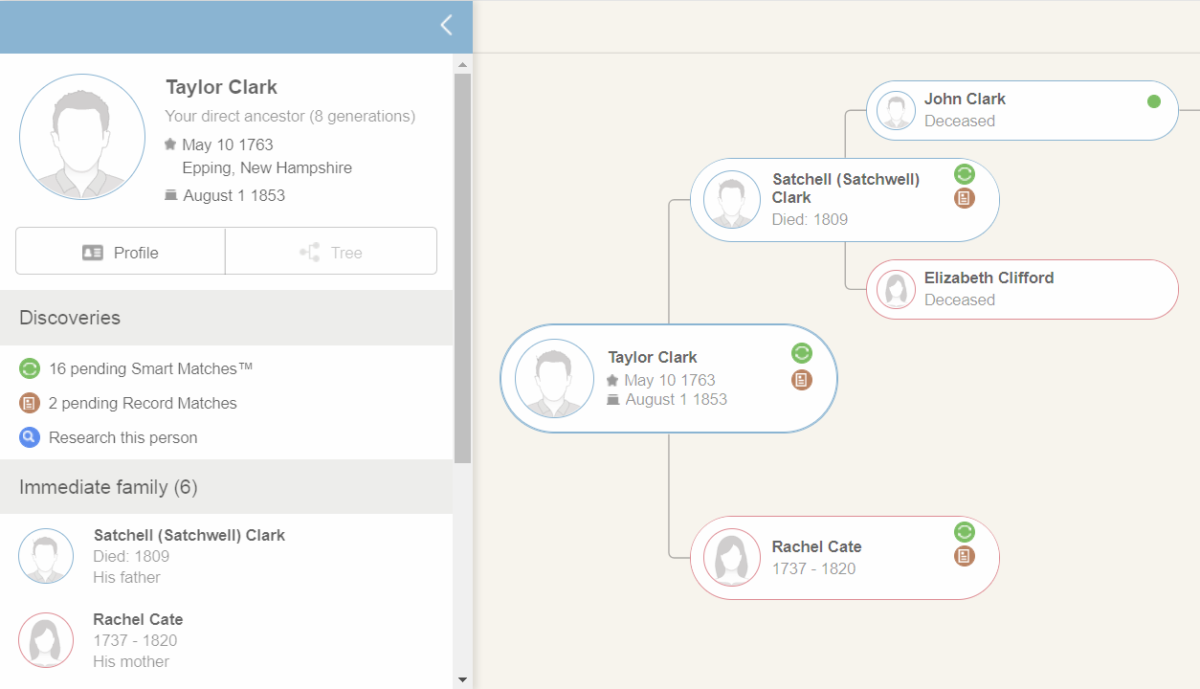The image size is (1200, 689).
Task: Click the brown Record Matches icon in Discoveries
Action: coord(28,403)
